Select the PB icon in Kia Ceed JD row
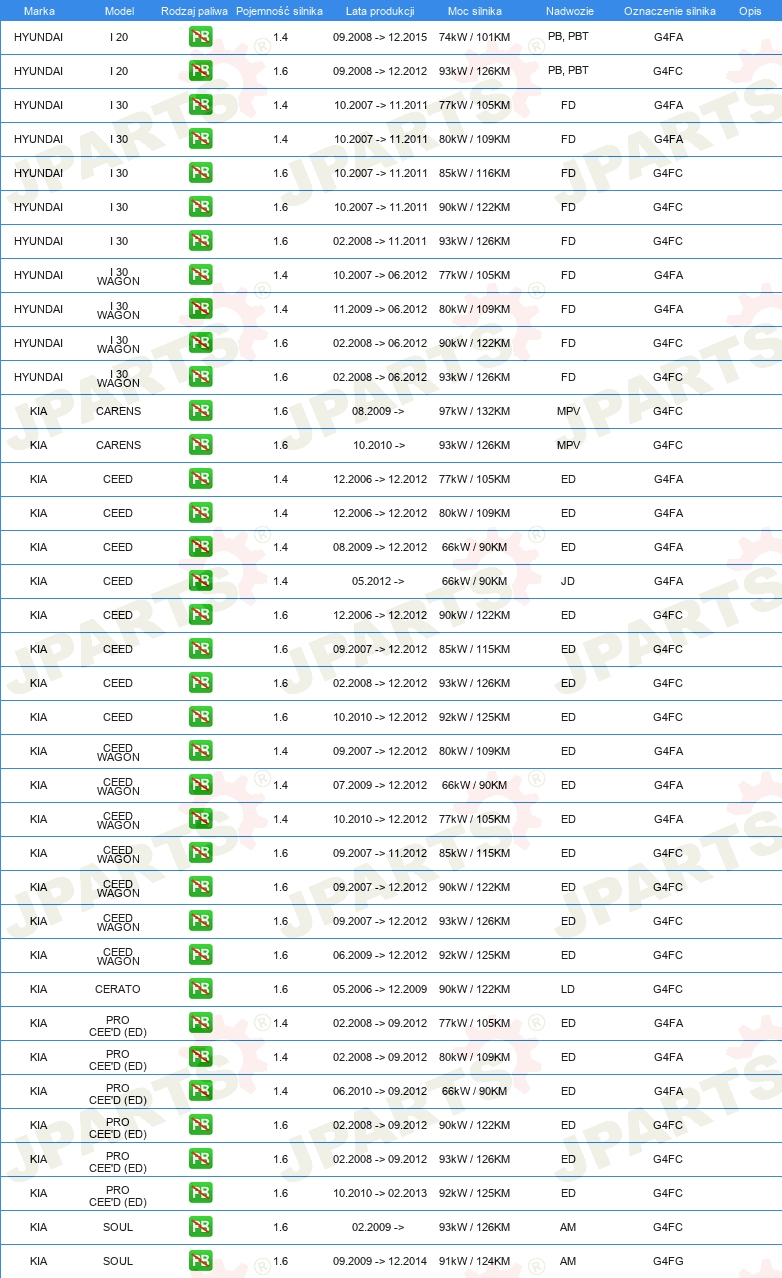Screen dimensions: 782x1278 click(x=200, y=581)
